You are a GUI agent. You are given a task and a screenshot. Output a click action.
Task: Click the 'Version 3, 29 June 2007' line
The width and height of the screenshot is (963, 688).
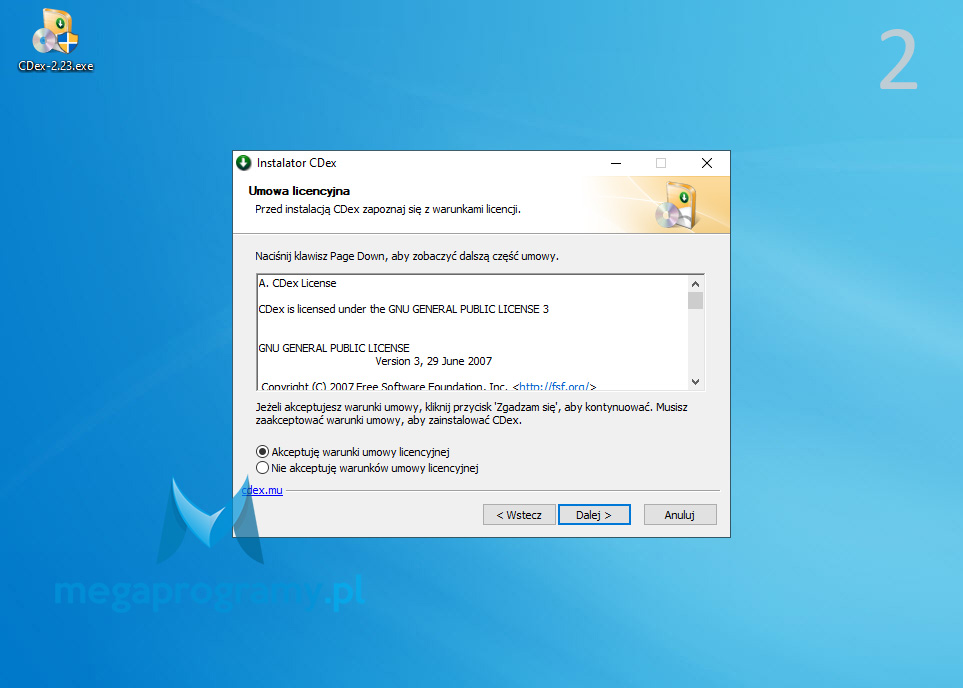[x=434, y=361]
